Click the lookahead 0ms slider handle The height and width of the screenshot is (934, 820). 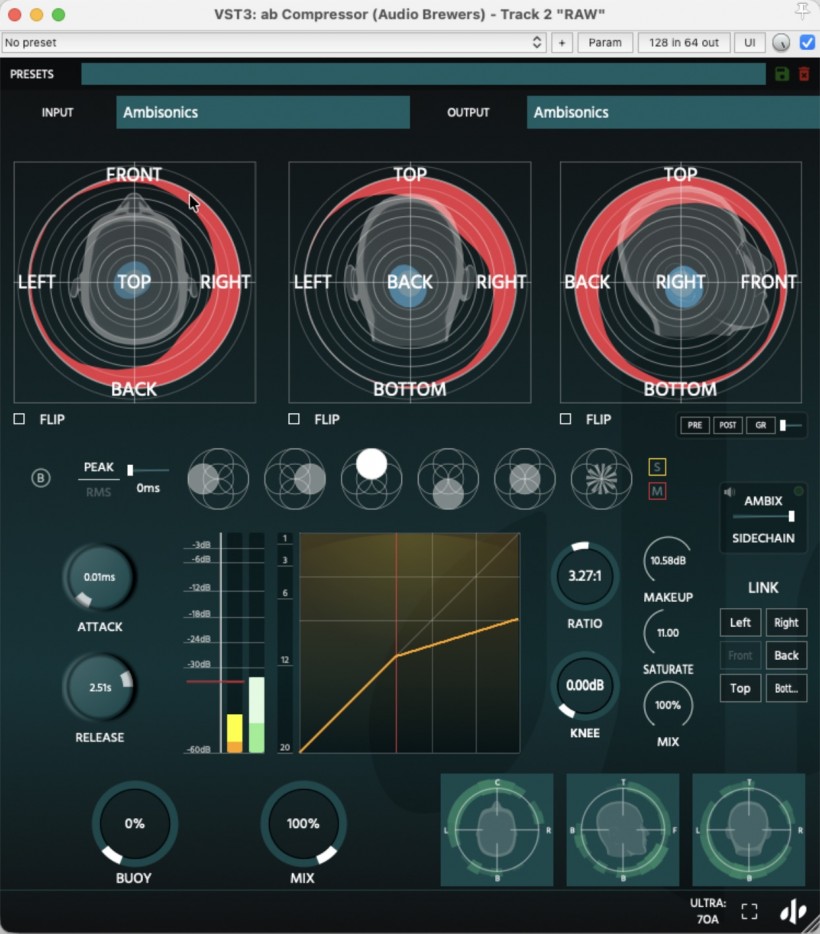(130, 471)
